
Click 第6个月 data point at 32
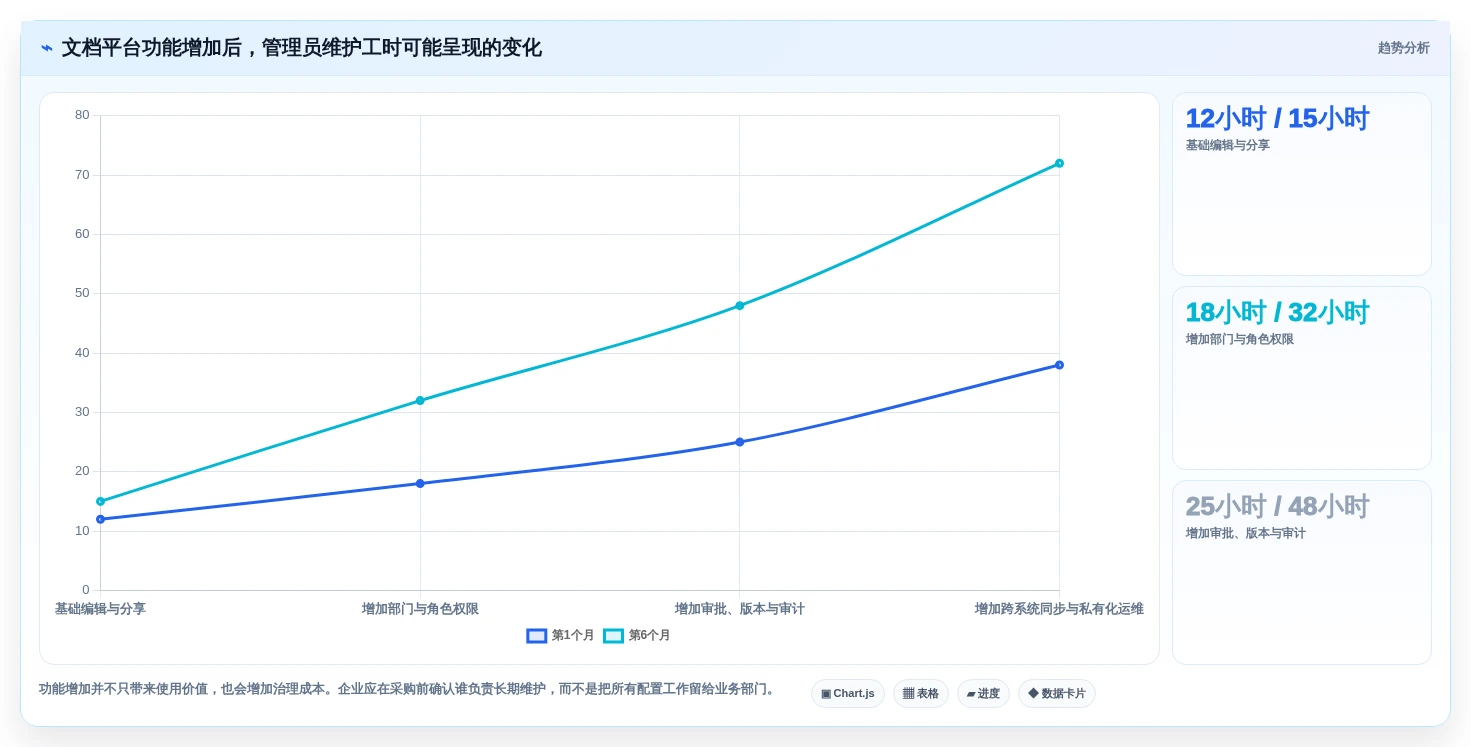coord(420,401)
